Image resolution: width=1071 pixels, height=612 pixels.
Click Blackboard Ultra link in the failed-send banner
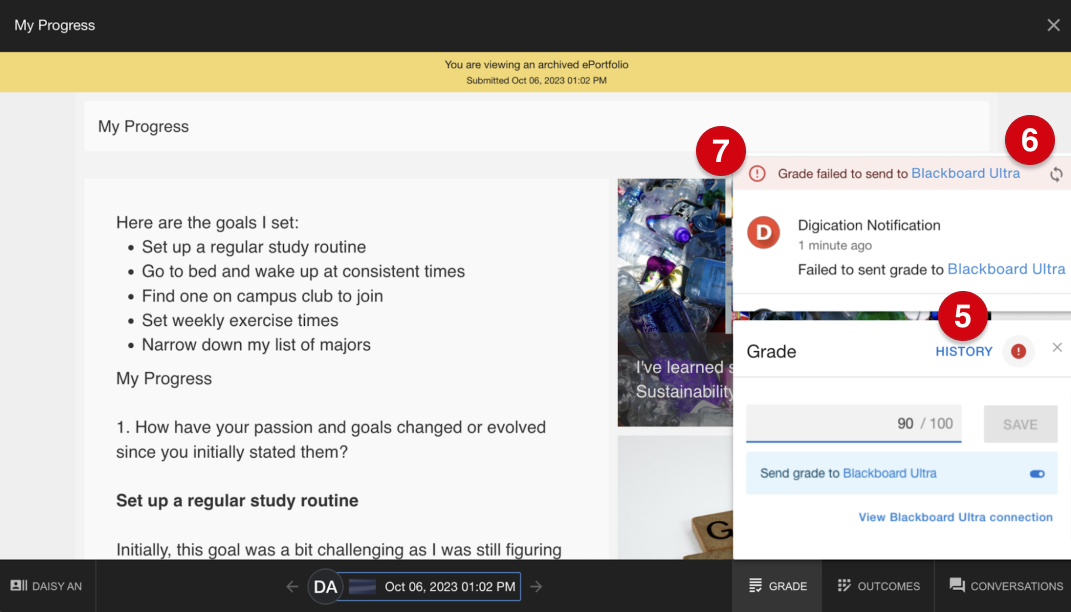click(x=965, y=173)
